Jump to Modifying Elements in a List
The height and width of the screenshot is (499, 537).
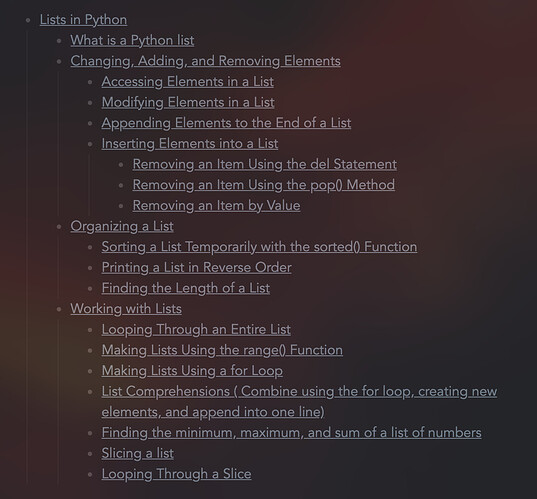click(x=188, y=102)
